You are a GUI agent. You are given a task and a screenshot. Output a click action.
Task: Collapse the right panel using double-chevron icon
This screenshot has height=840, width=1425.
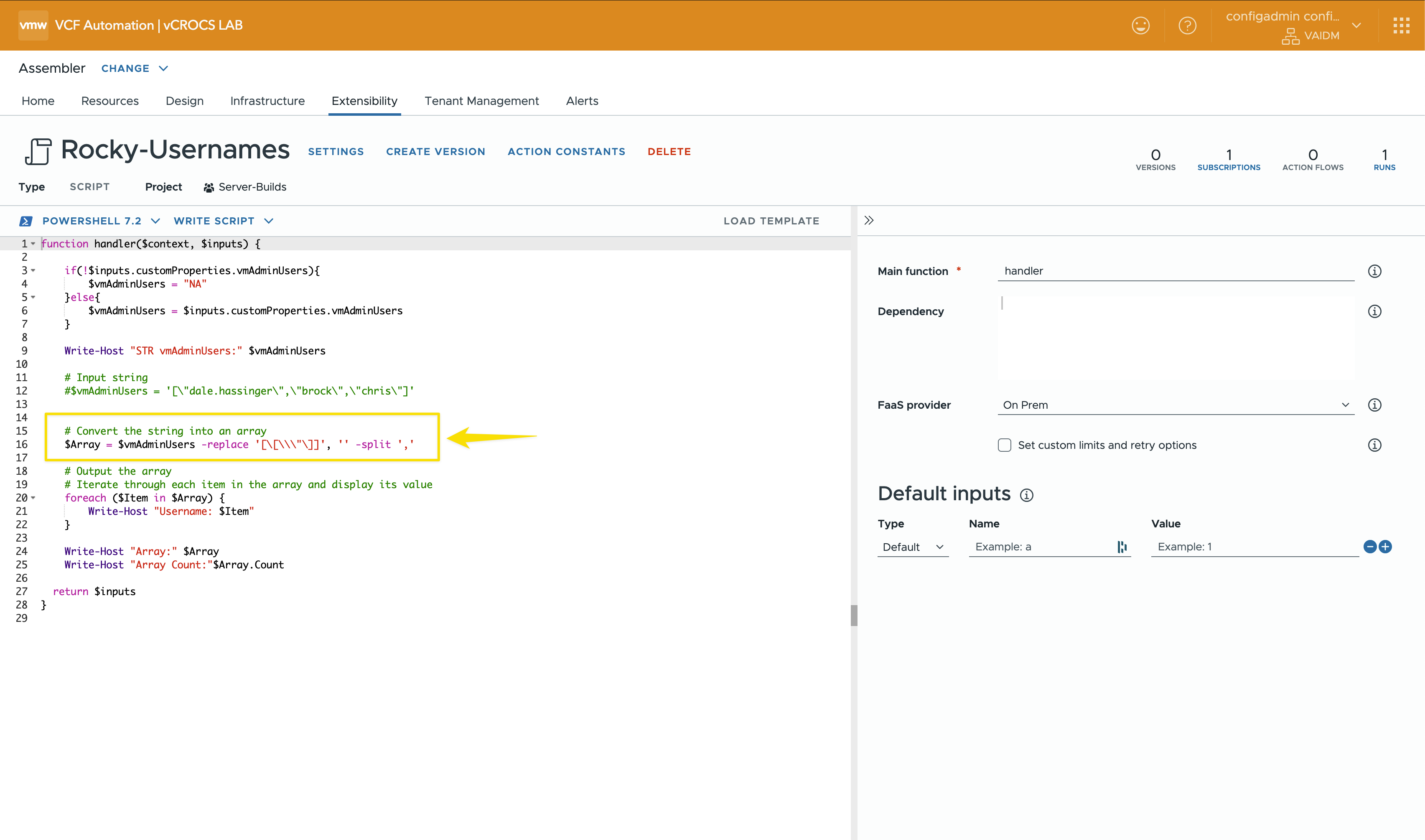tap(869, 220)
